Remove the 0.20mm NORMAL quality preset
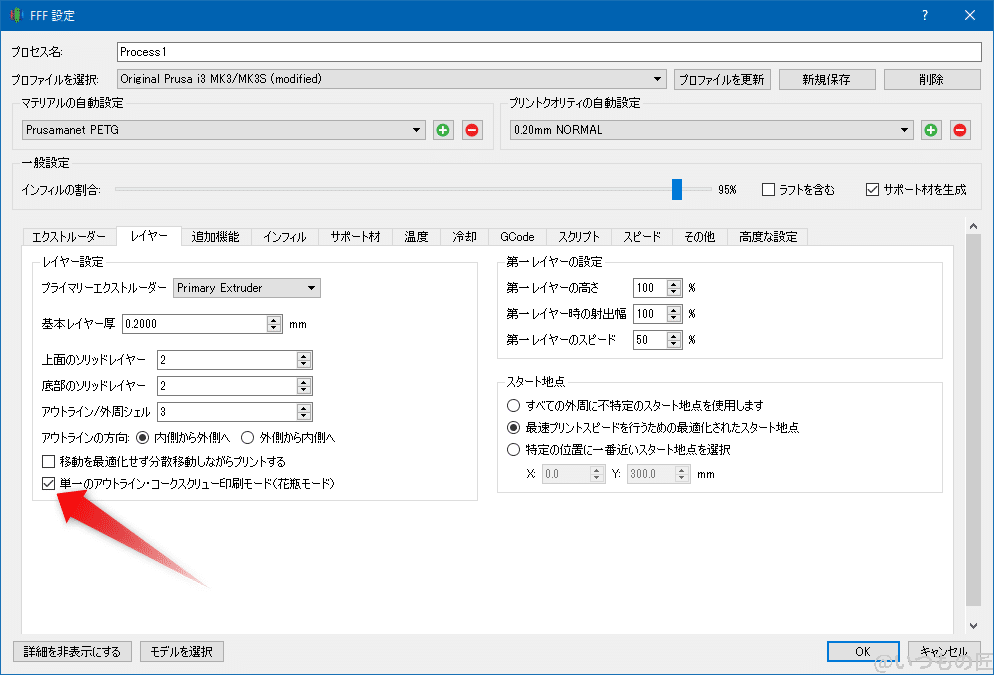994x675 pixels. 959,129
